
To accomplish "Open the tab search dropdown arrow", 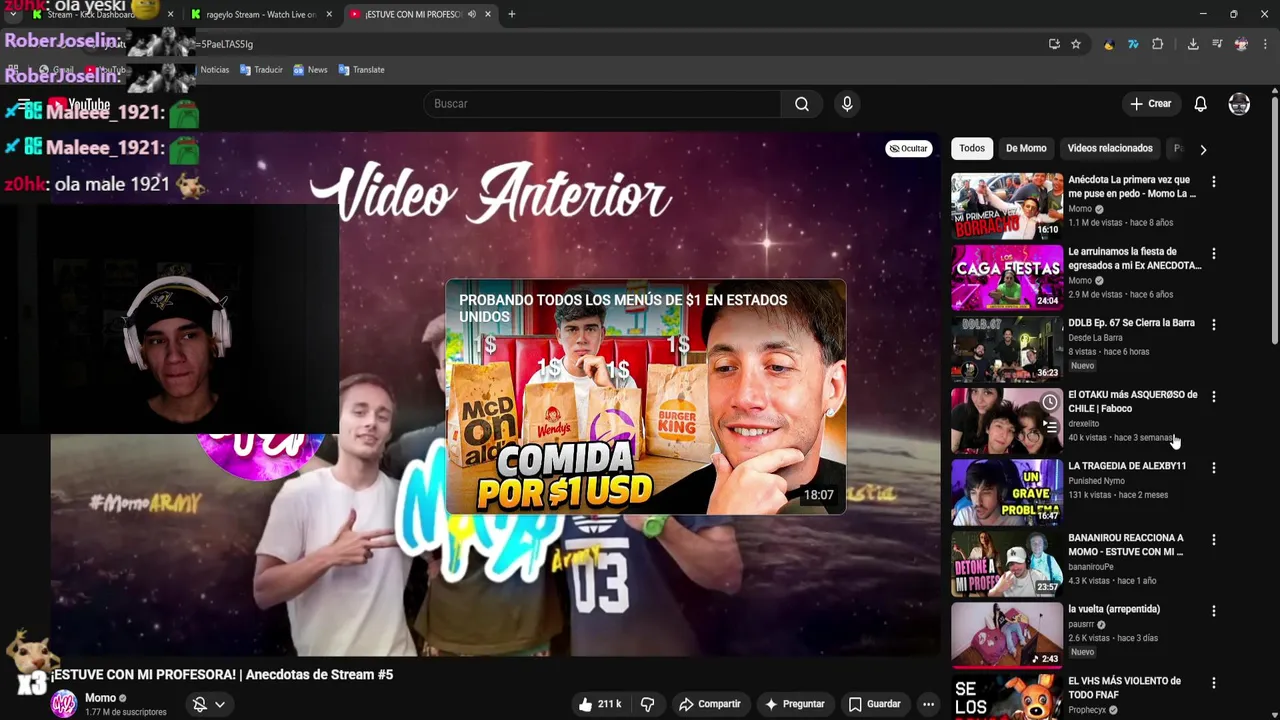I will click(12, 14).
